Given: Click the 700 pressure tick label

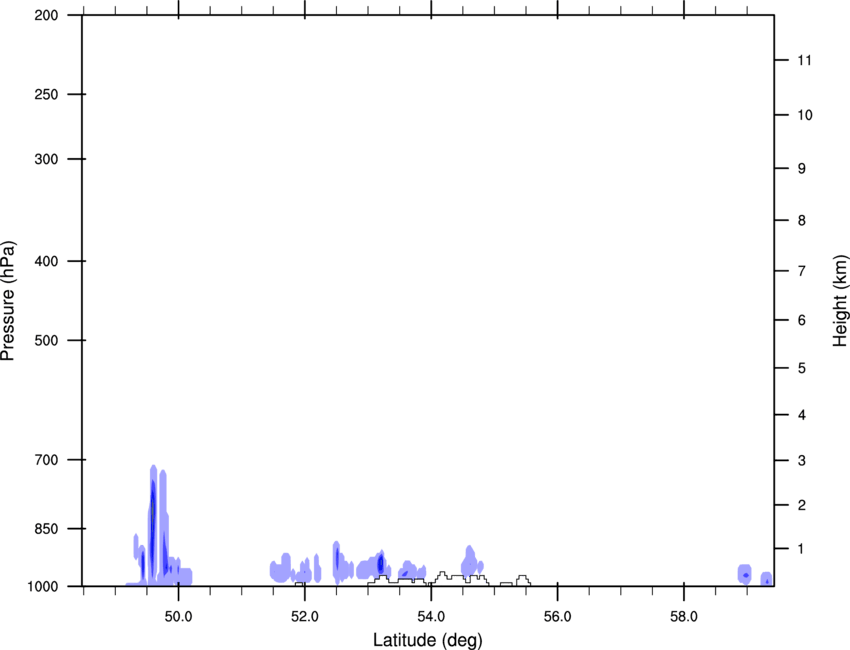Looking at the screenshot, I should (46, 460).
